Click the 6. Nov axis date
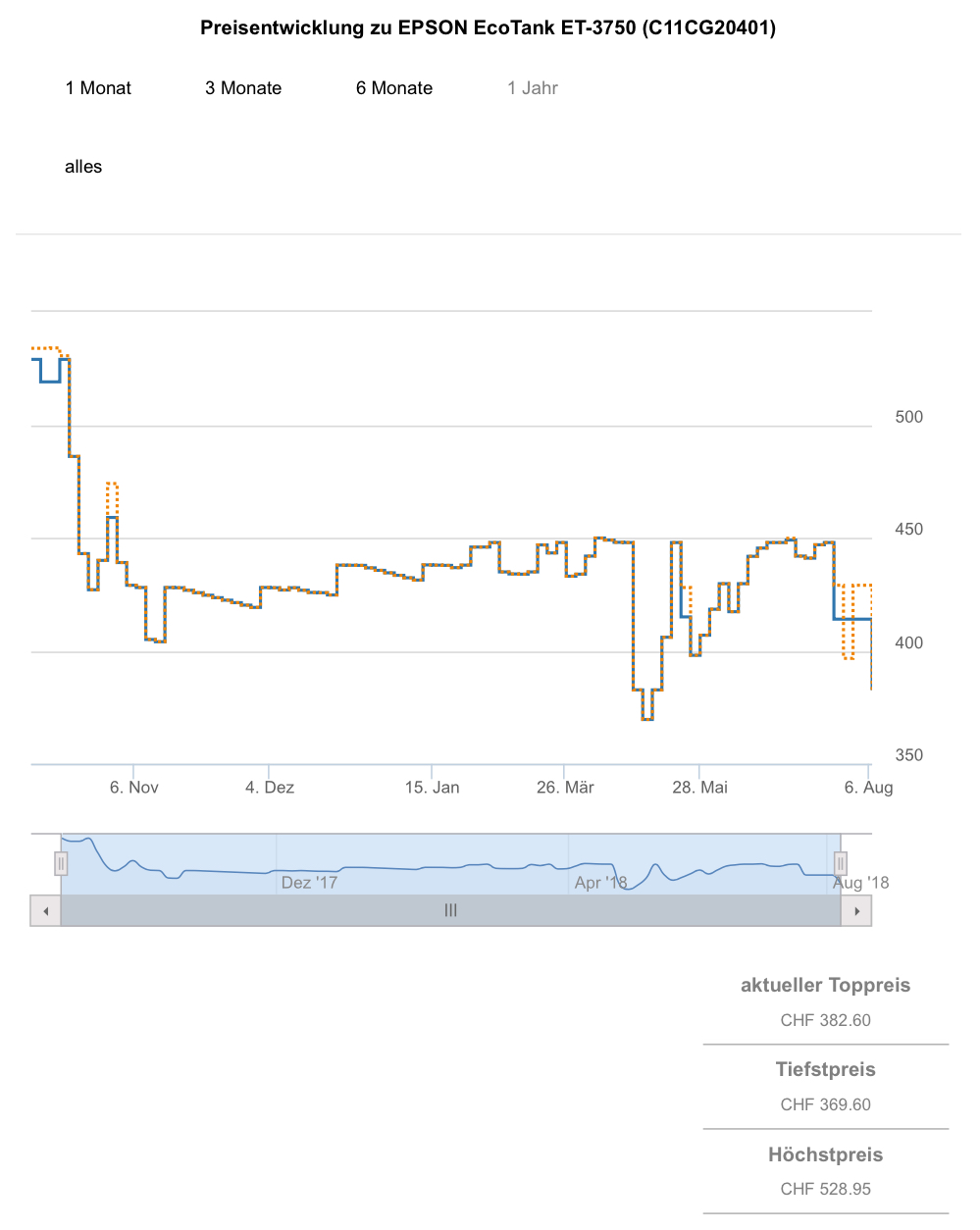980x1230 pixels. (134, 788)
